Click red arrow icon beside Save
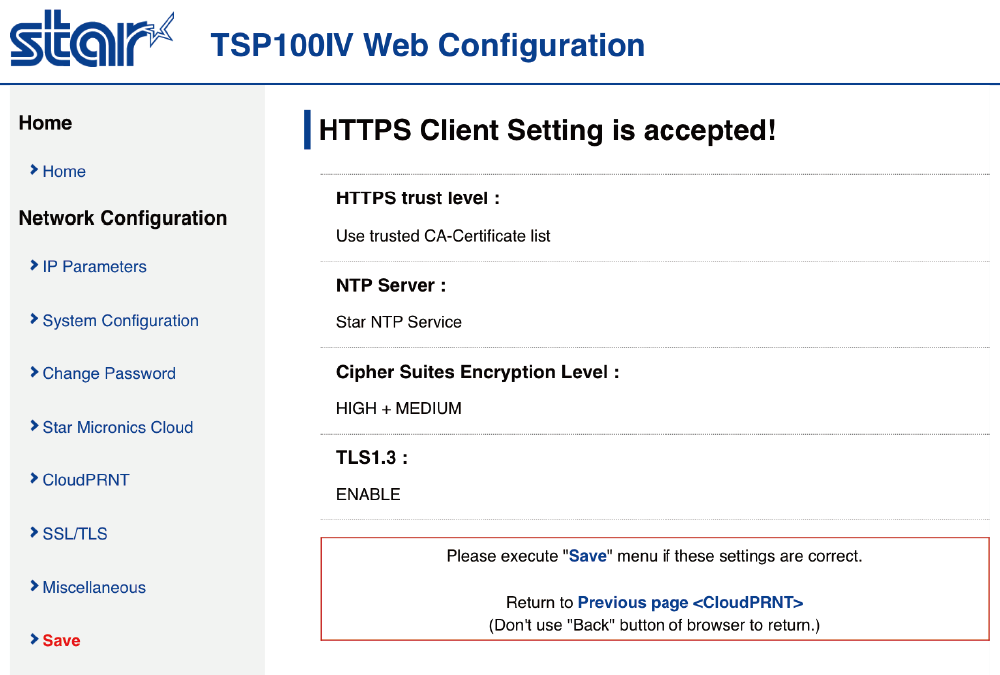The image size is (1000, 675). coord(34,640)
